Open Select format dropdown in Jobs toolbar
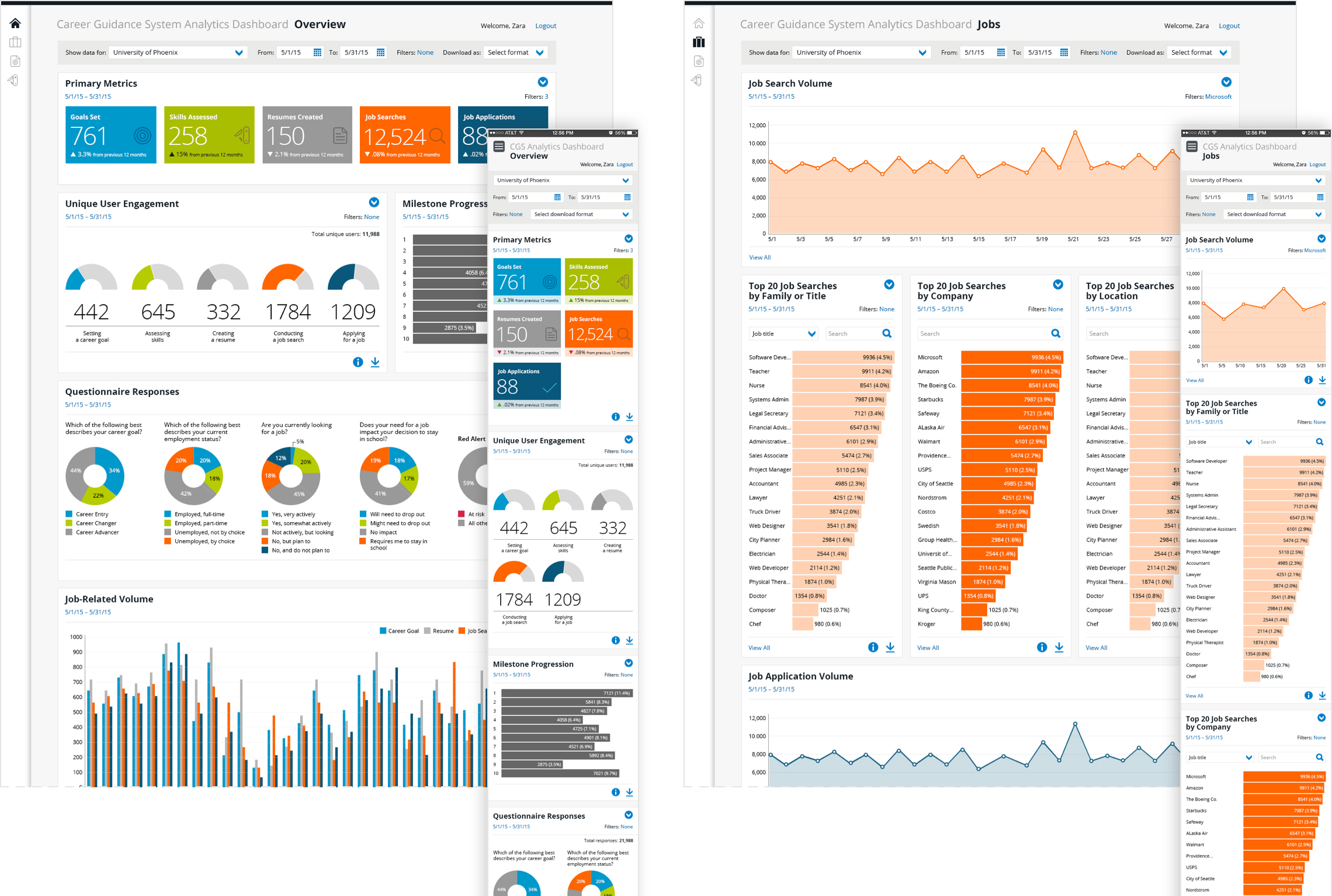Image resolution: width=1332 pixels, height=896 pixels. click(1199, 53)
